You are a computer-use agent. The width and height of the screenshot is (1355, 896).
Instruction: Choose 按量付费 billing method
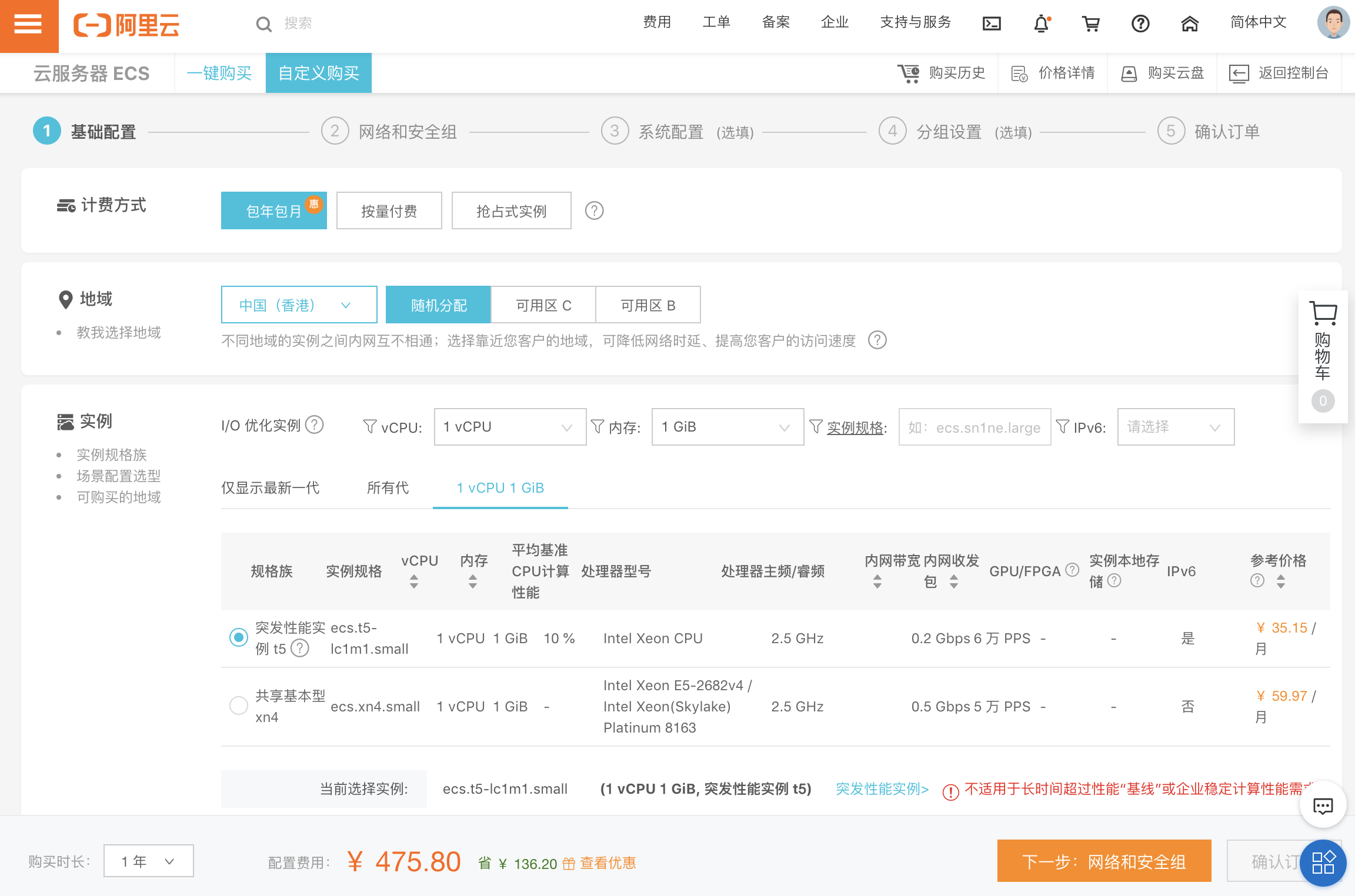(389, 210)
